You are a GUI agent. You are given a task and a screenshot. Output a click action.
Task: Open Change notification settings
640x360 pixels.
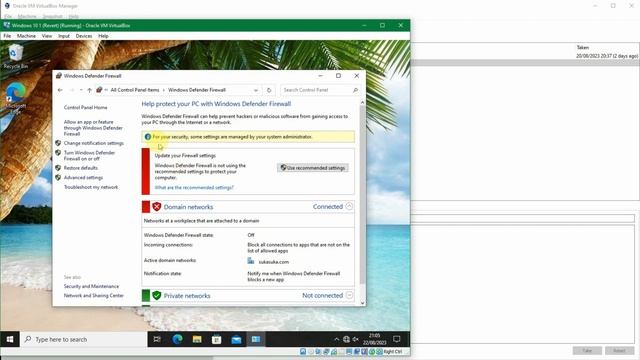[x=93, y=143]
